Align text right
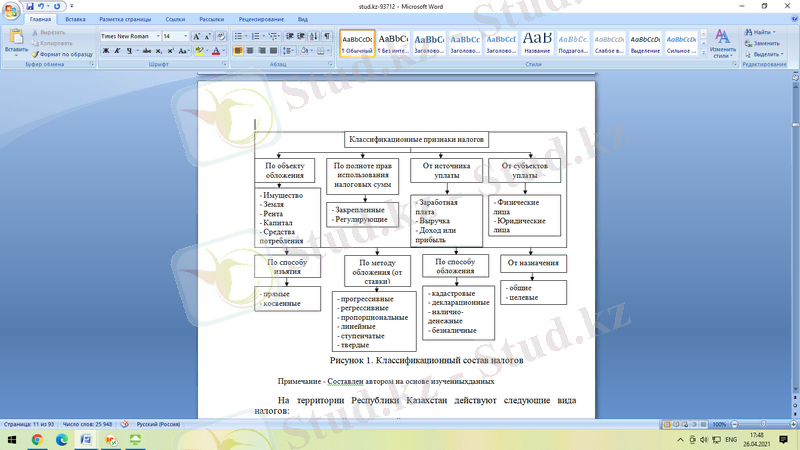This screenshot has height=450, width=800. (262, 51)
